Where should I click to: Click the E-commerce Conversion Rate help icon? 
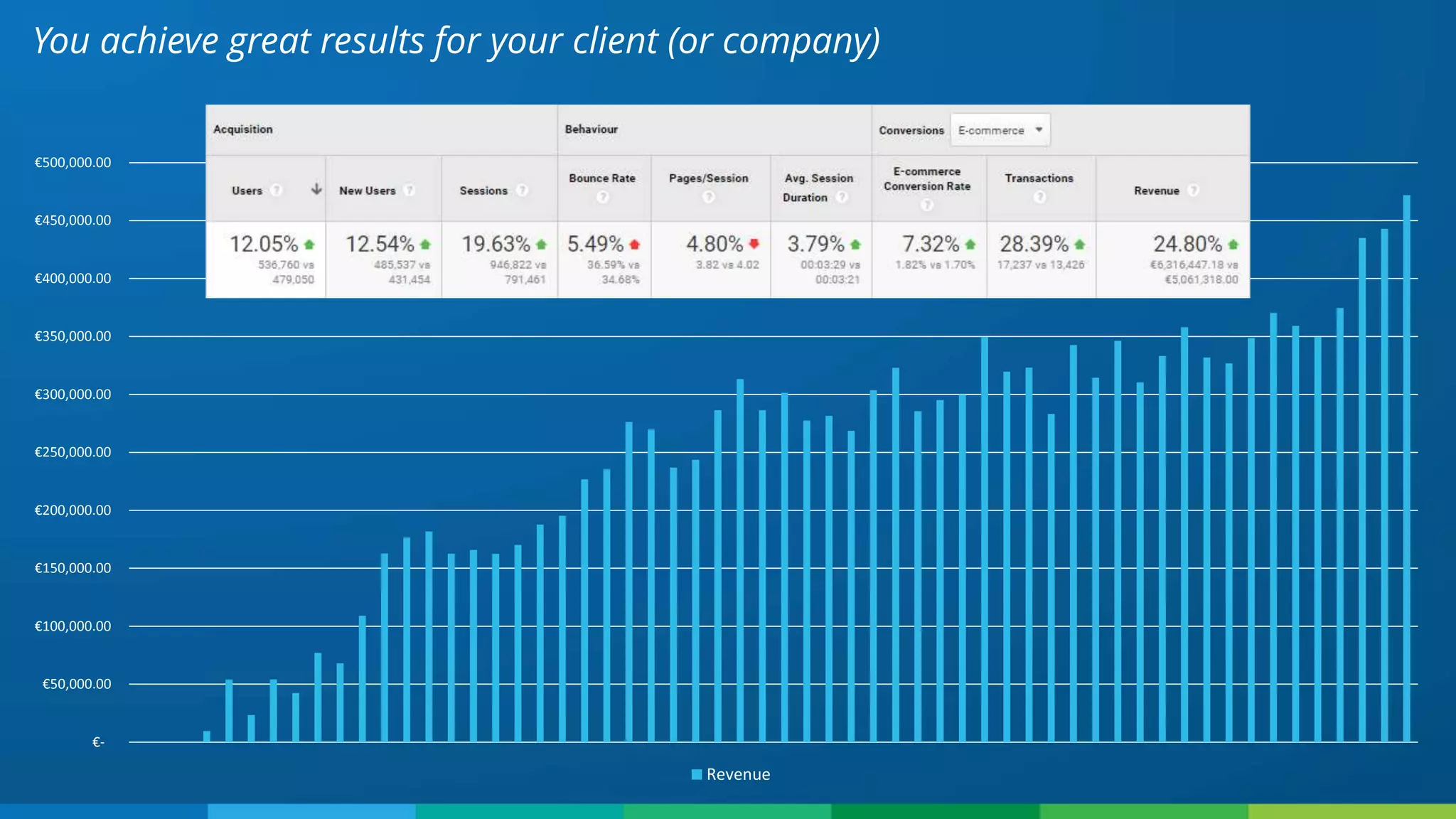pos(926,205)
